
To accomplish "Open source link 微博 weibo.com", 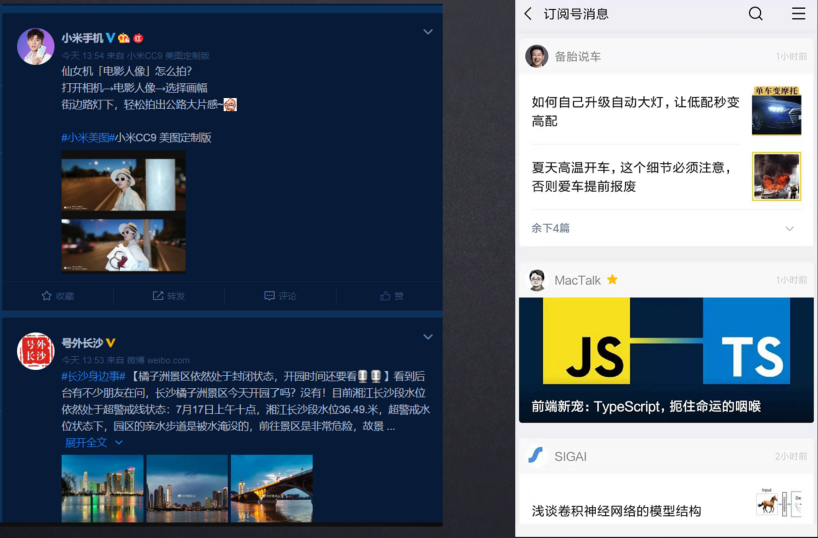I will click(158, 360).
